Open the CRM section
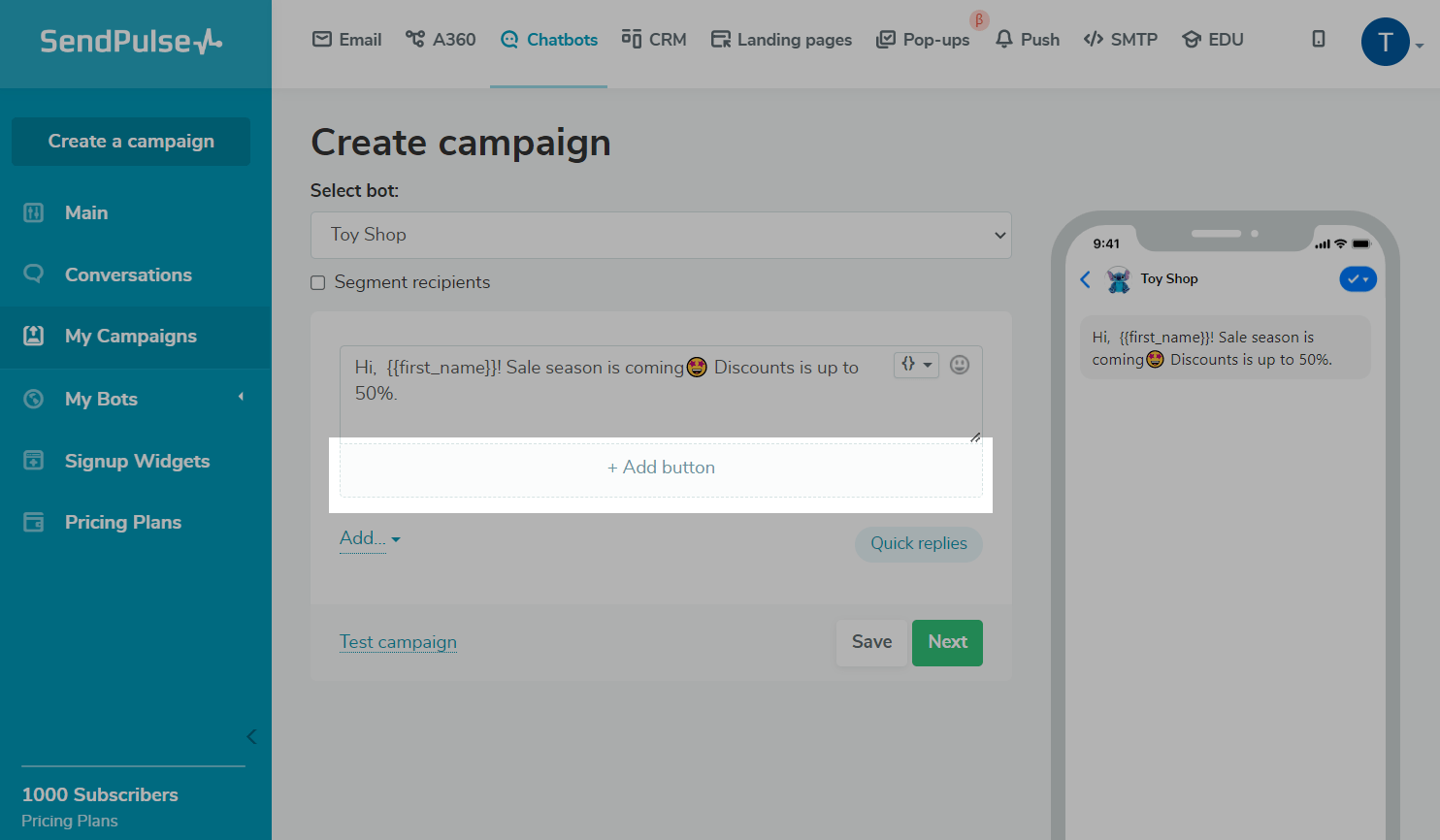Viewport: 1440px width, 840px height. [654, 40]
